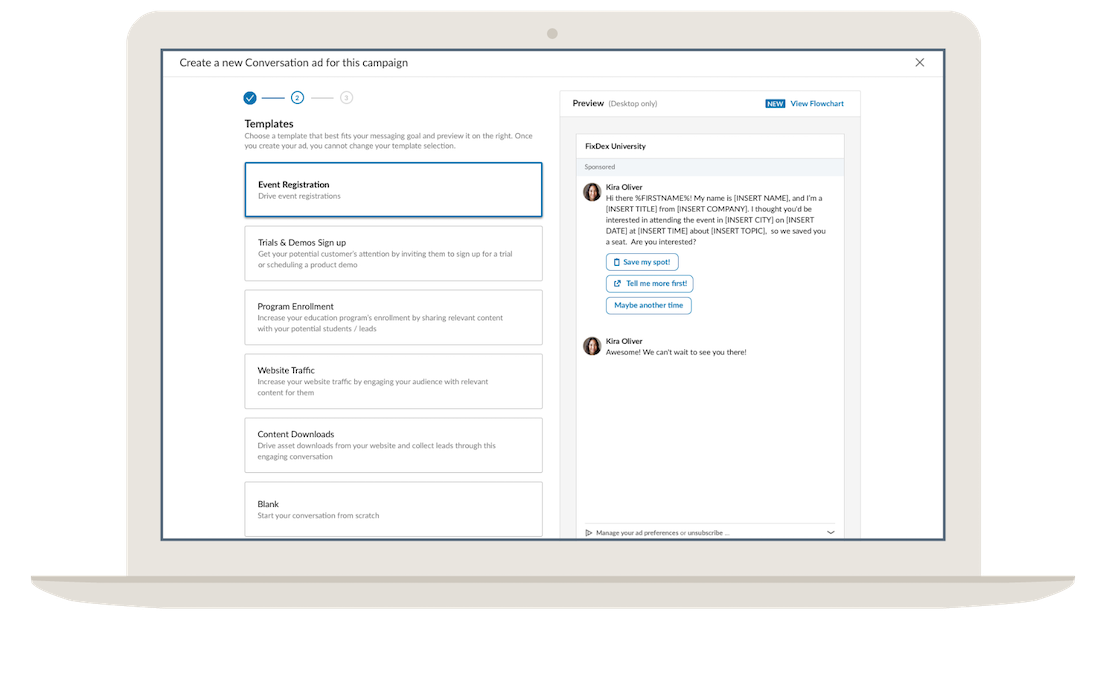Image resolution: width=1106 pixels, height=700 pixels.
Task: Click Kira Oliver's avatar beside the confirmation message
Action: [x=591, y=345]
